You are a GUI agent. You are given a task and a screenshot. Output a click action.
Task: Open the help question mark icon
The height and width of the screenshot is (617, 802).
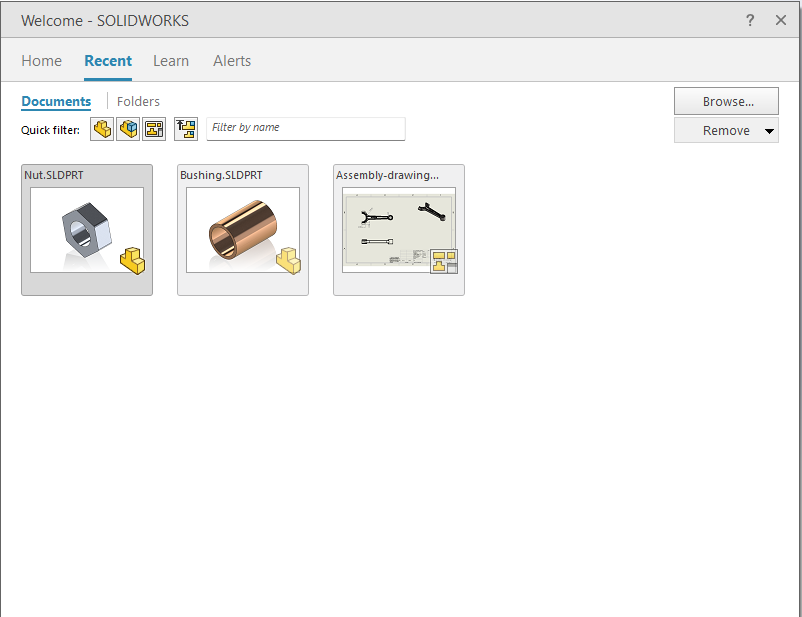point(750,20)
